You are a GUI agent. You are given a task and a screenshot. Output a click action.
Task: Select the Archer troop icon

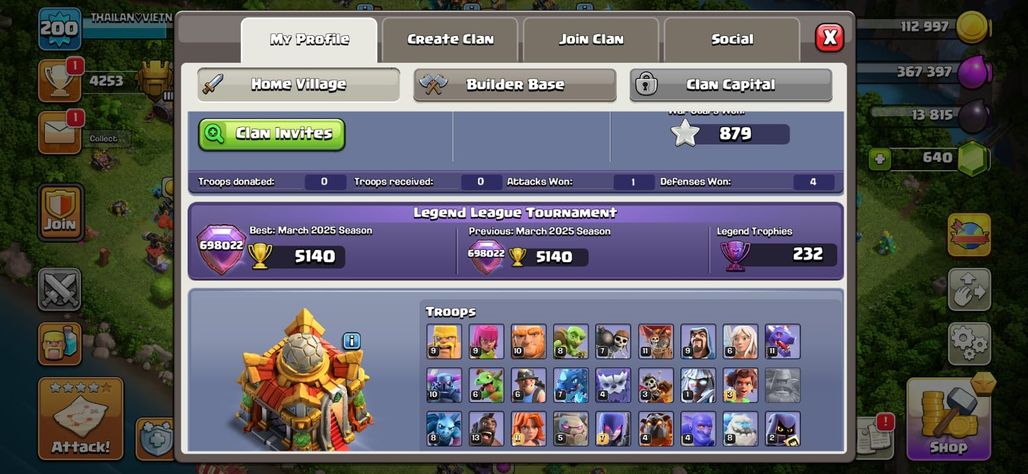pyautogui.click(x=486, y=341)
